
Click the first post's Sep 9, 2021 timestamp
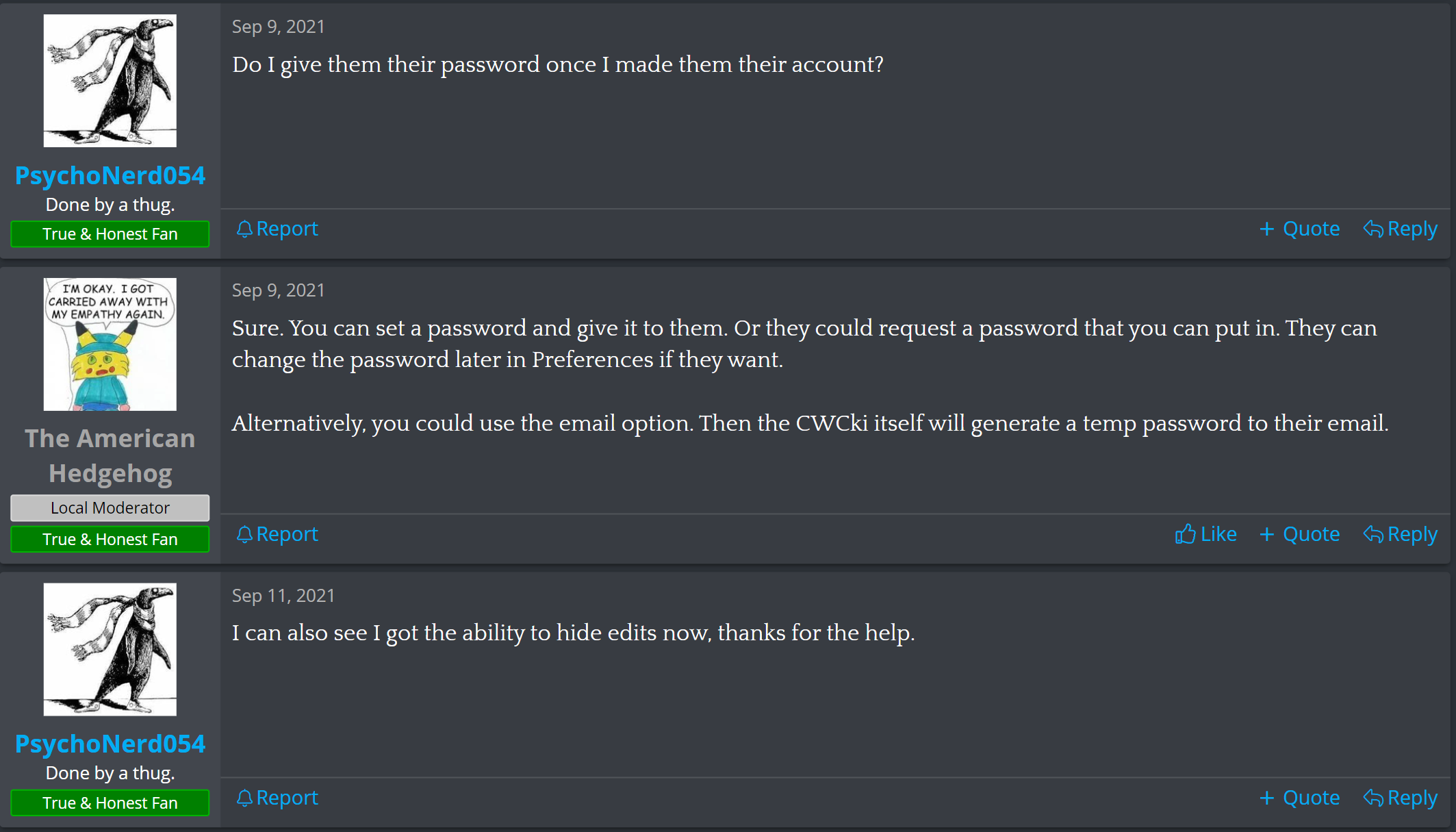pyautogui.click(x=278, y=27)
